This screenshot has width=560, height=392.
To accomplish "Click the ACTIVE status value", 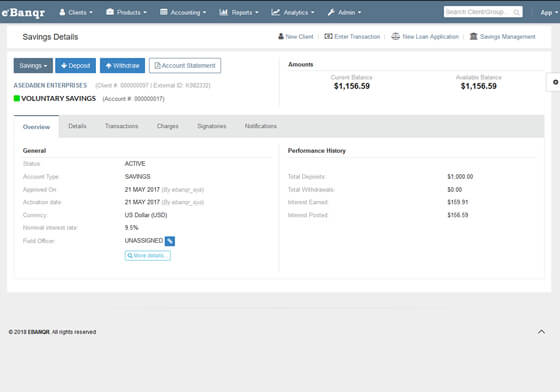I will 135,164.
